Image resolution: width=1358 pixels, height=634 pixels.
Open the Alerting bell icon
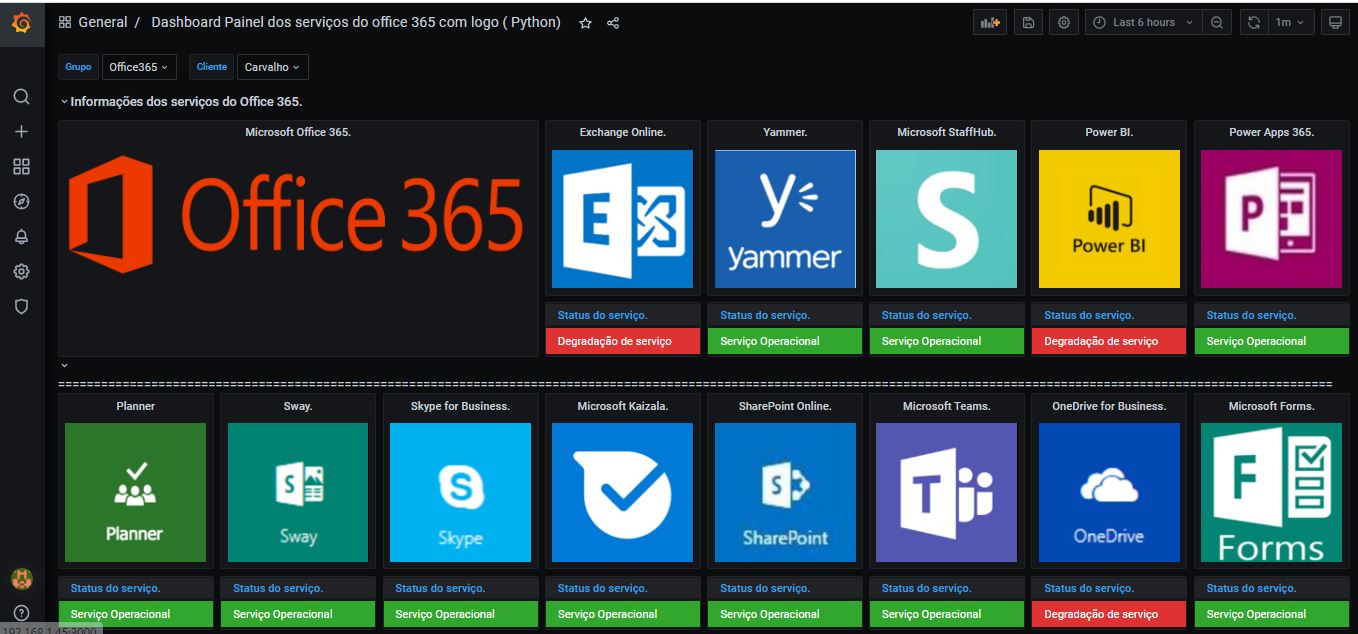(21, 237)
